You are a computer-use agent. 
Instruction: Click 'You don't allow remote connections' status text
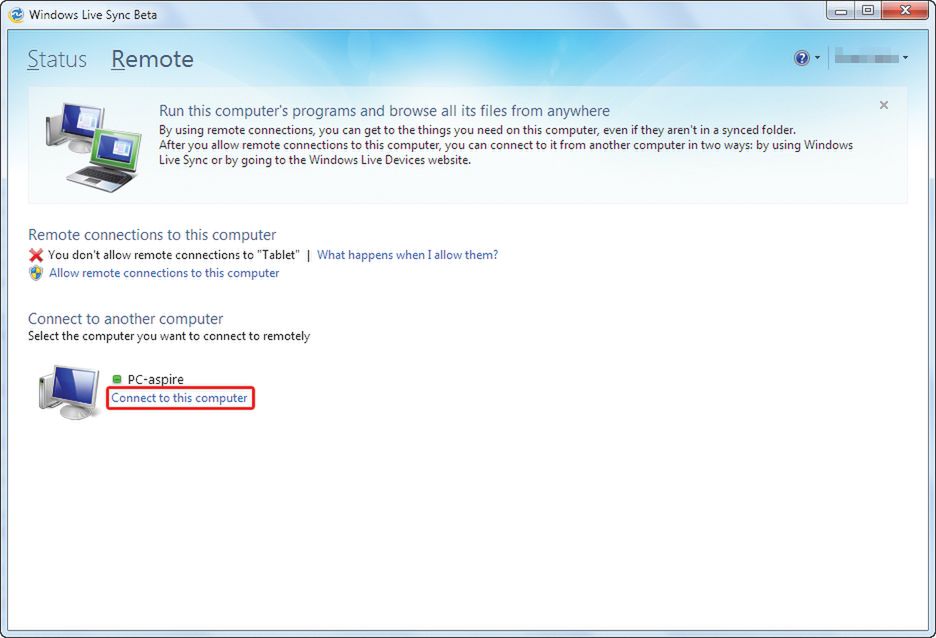pyautogui.click(x=174, y=255)
